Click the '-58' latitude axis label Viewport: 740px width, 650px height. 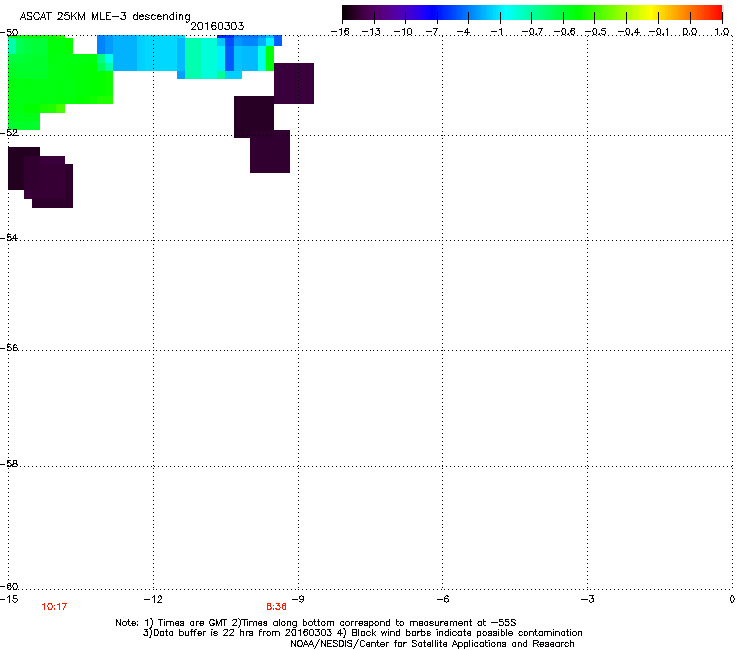tap(9, 464)
